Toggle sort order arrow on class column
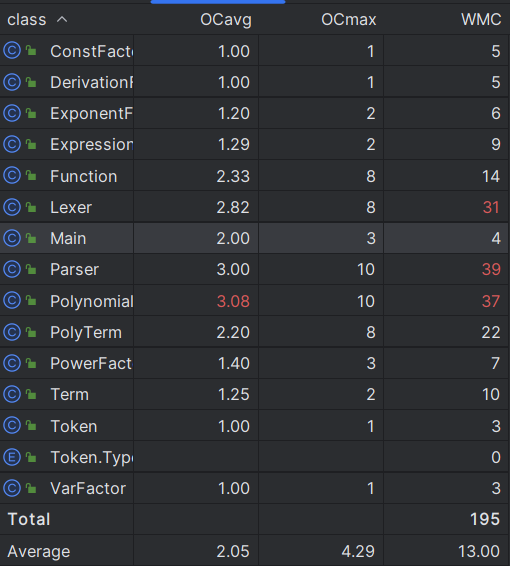 (x=62, y=19)
